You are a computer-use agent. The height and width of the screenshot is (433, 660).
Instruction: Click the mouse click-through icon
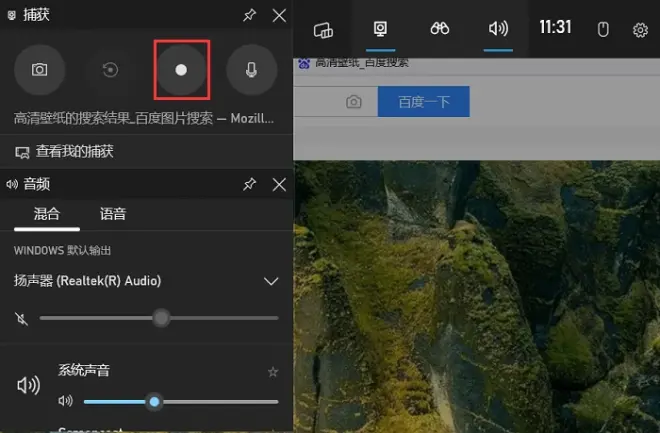pyautogui.click(x=603, y=29)
